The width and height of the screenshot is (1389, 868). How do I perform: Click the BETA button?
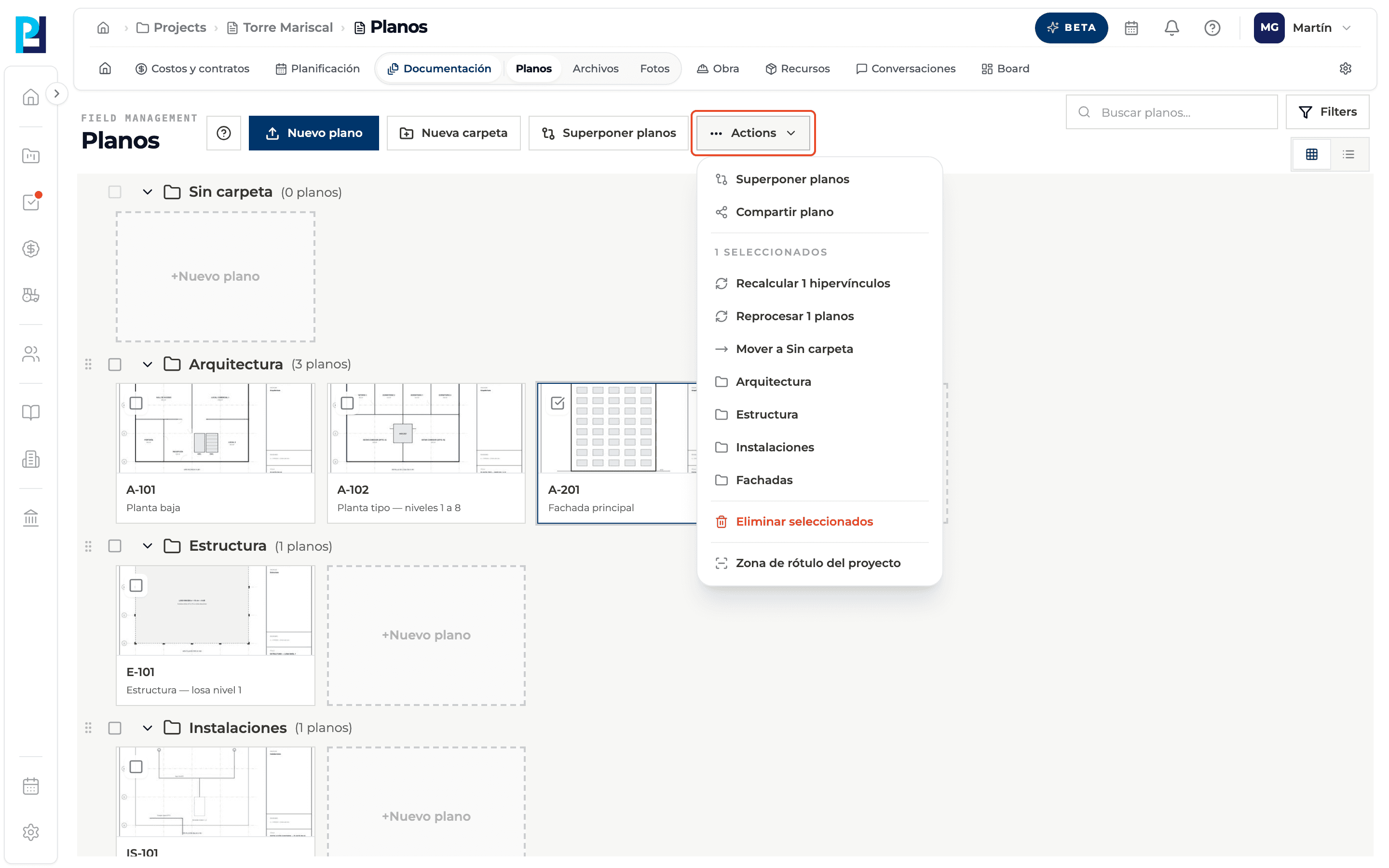(x=1071, y=27)
